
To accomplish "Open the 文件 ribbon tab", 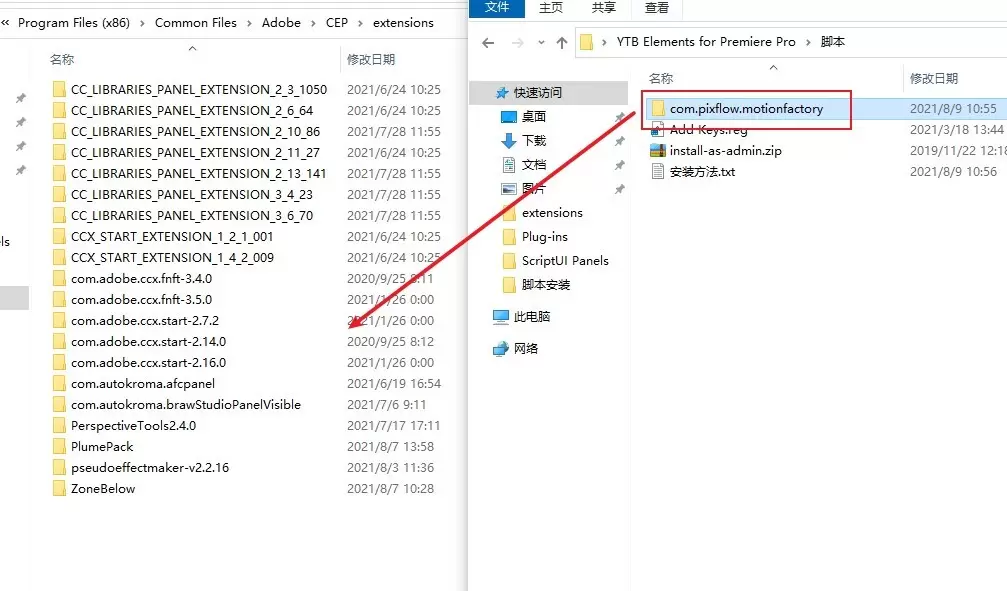I will tap(497, 8).
